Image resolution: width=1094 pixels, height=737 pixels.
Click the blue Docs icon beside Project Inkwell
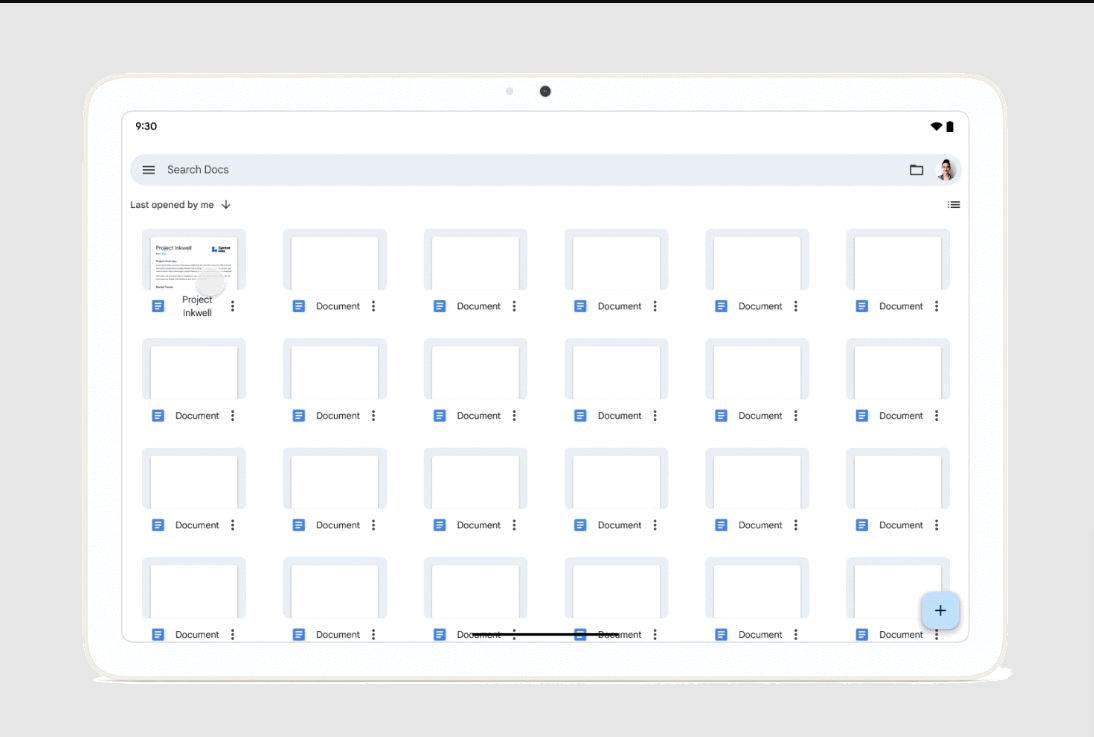(158, 306)
